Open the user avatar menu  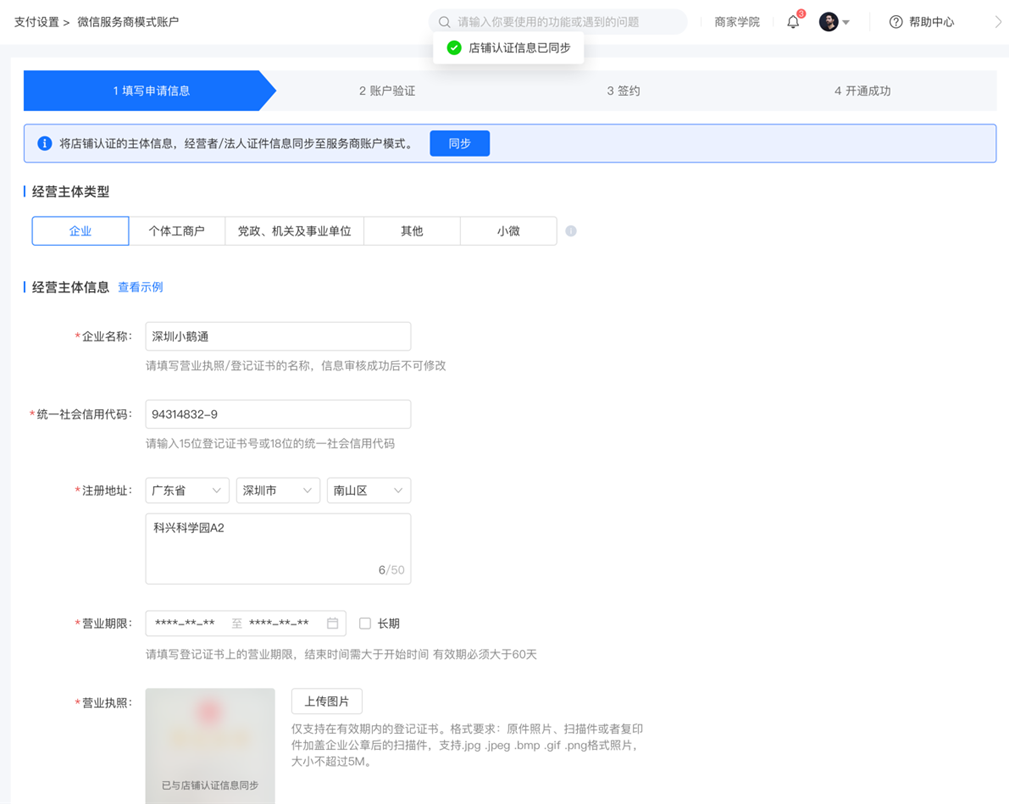click(829, 22)
